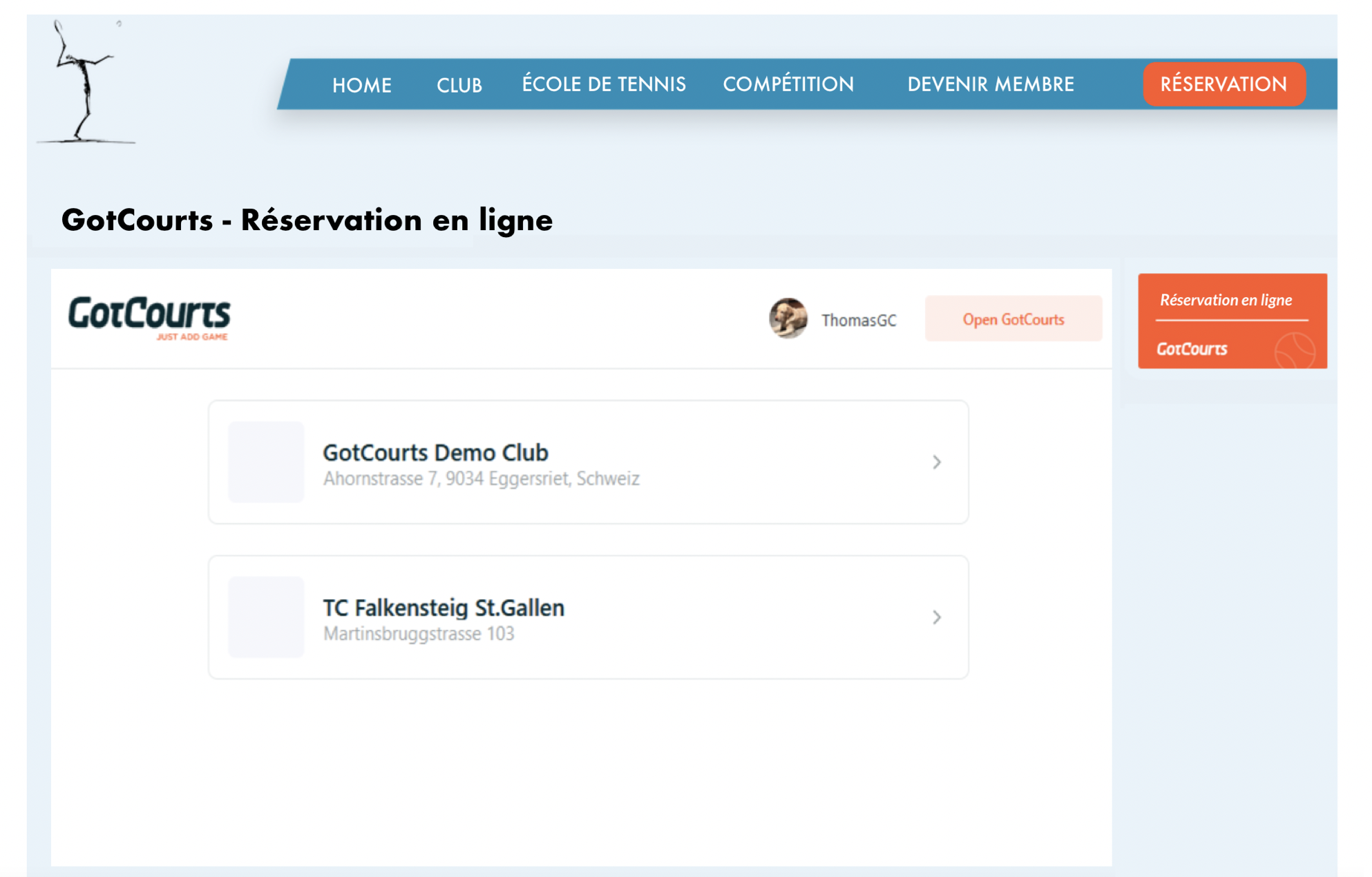Click the orange RÉSERVATION button
Screen dimensions: 1372x877
[x=1223, y=84]
